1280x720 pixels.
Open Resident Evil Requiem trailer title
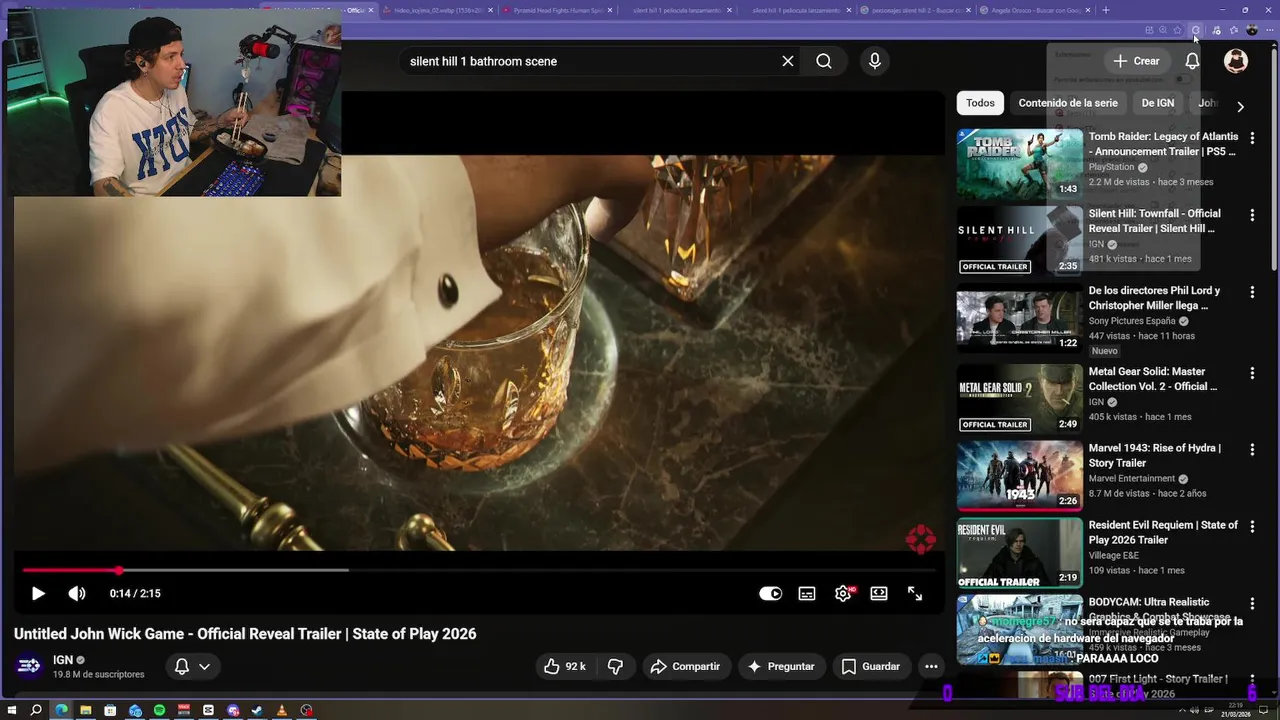[1163, 532]
